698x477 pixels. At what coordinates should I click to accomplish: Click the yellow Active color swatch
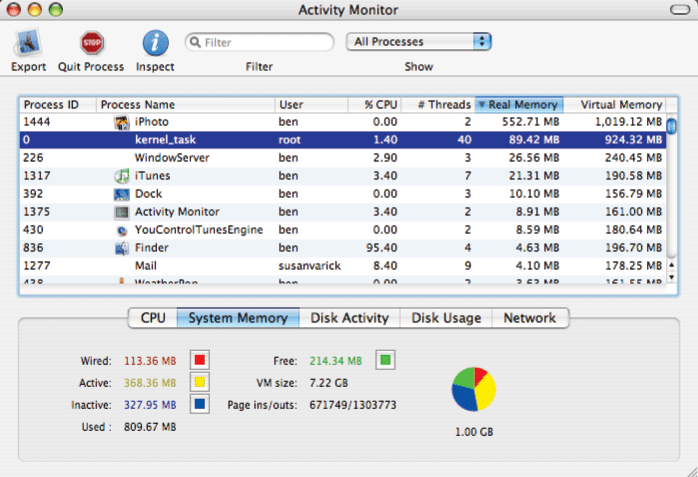click(200, 382)
